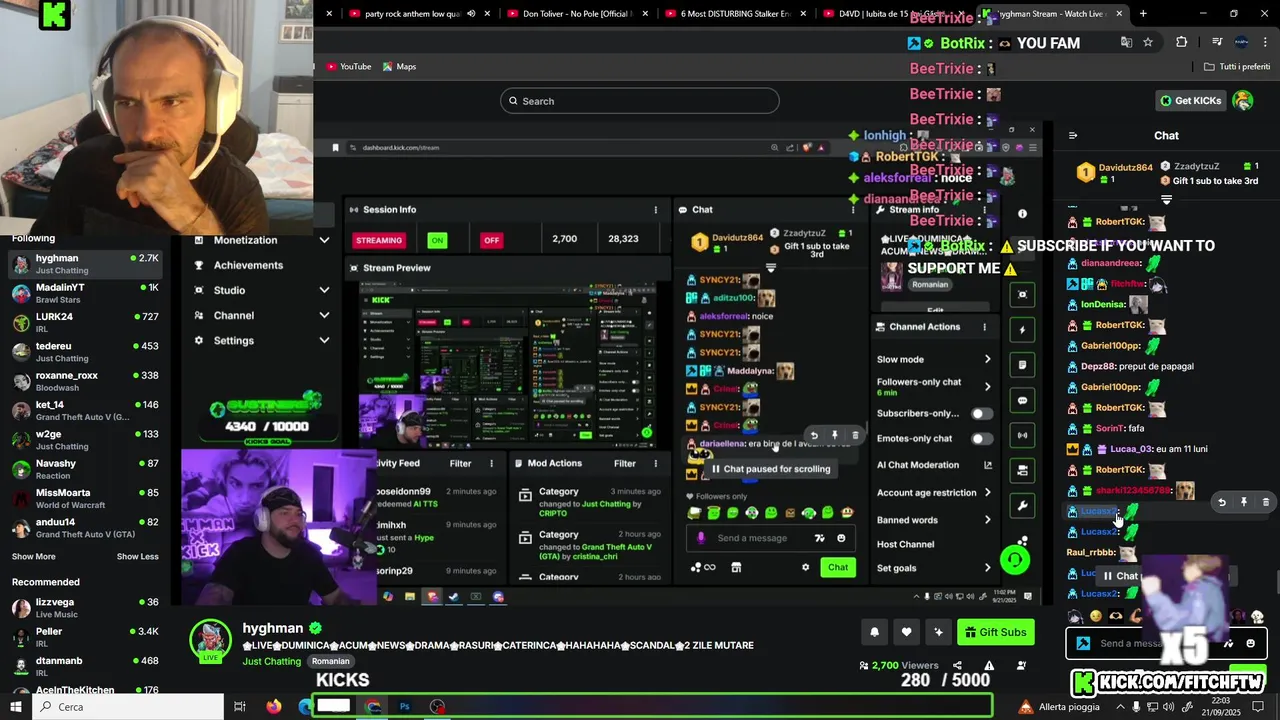Click the undo icon on hovered message
This screenshot has width=1280, height=720.
pos(1221,502)
